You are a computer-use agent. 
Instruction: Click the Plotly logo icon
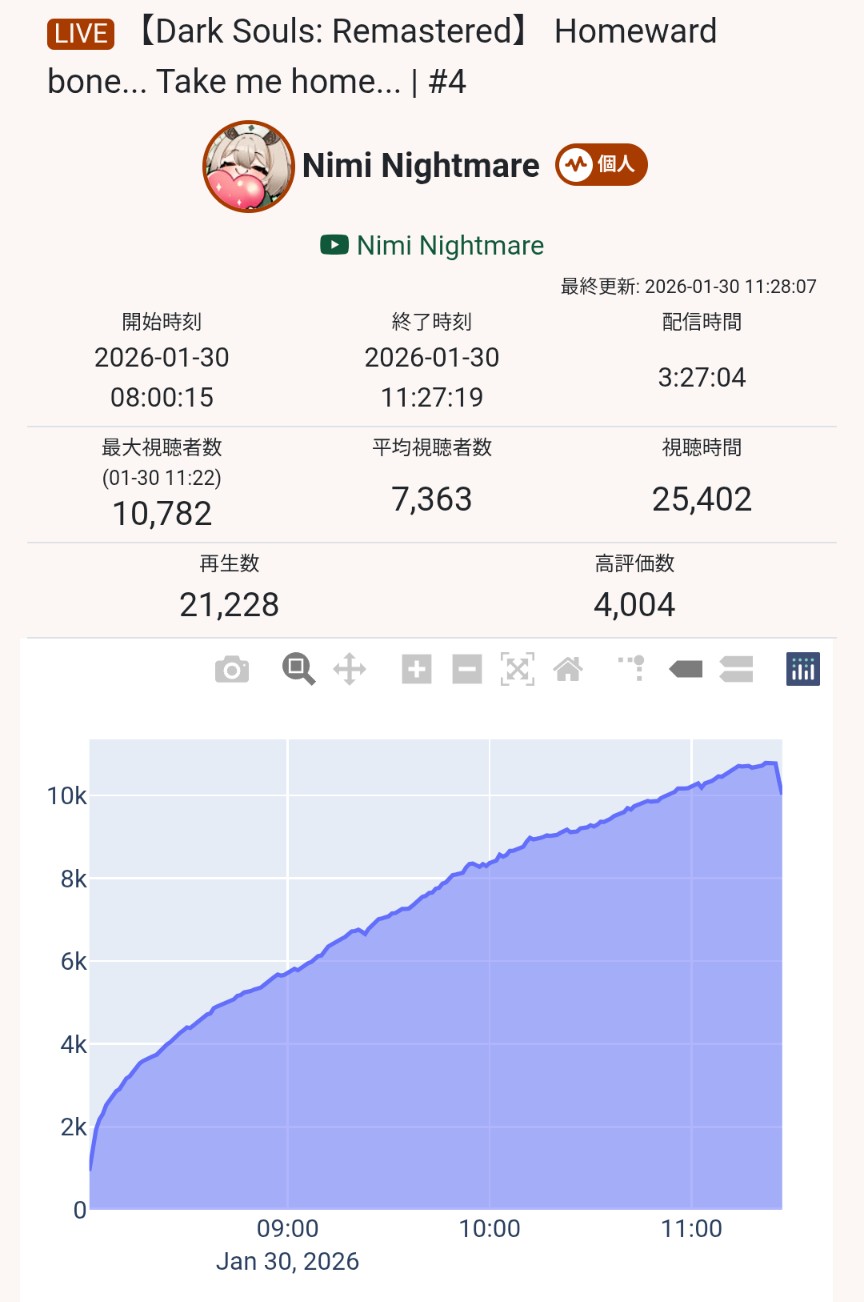tap(803, 669)
